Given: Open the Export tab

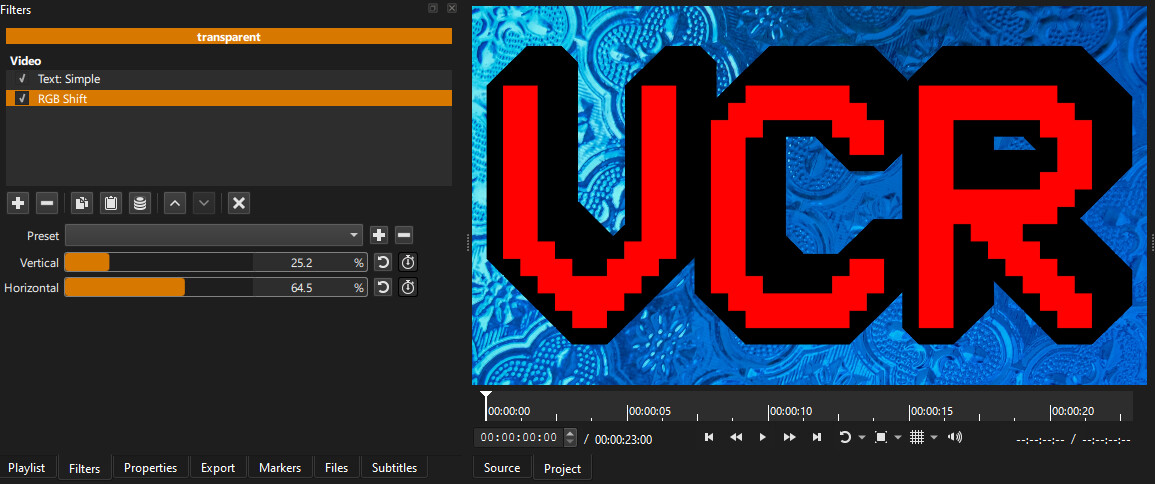Looking at the screenshot, I should pyautogui.click(x=217, y=468).
